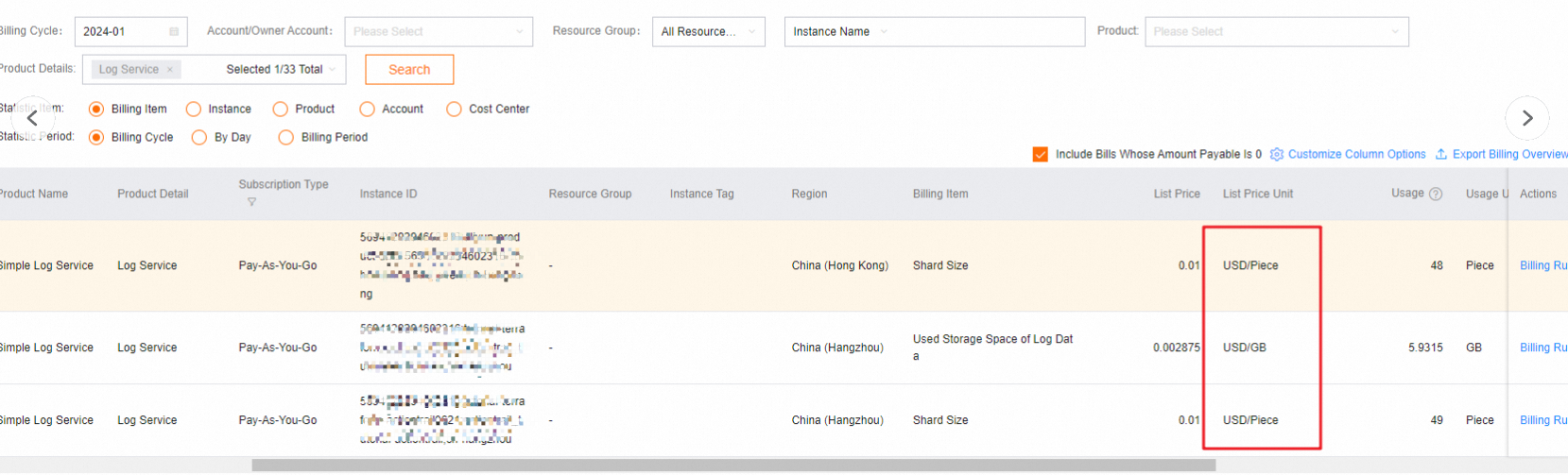The height and width of the screenshot is (475, 1568).
Task: Select the Cost Center radio option
Action: point(454,110)
